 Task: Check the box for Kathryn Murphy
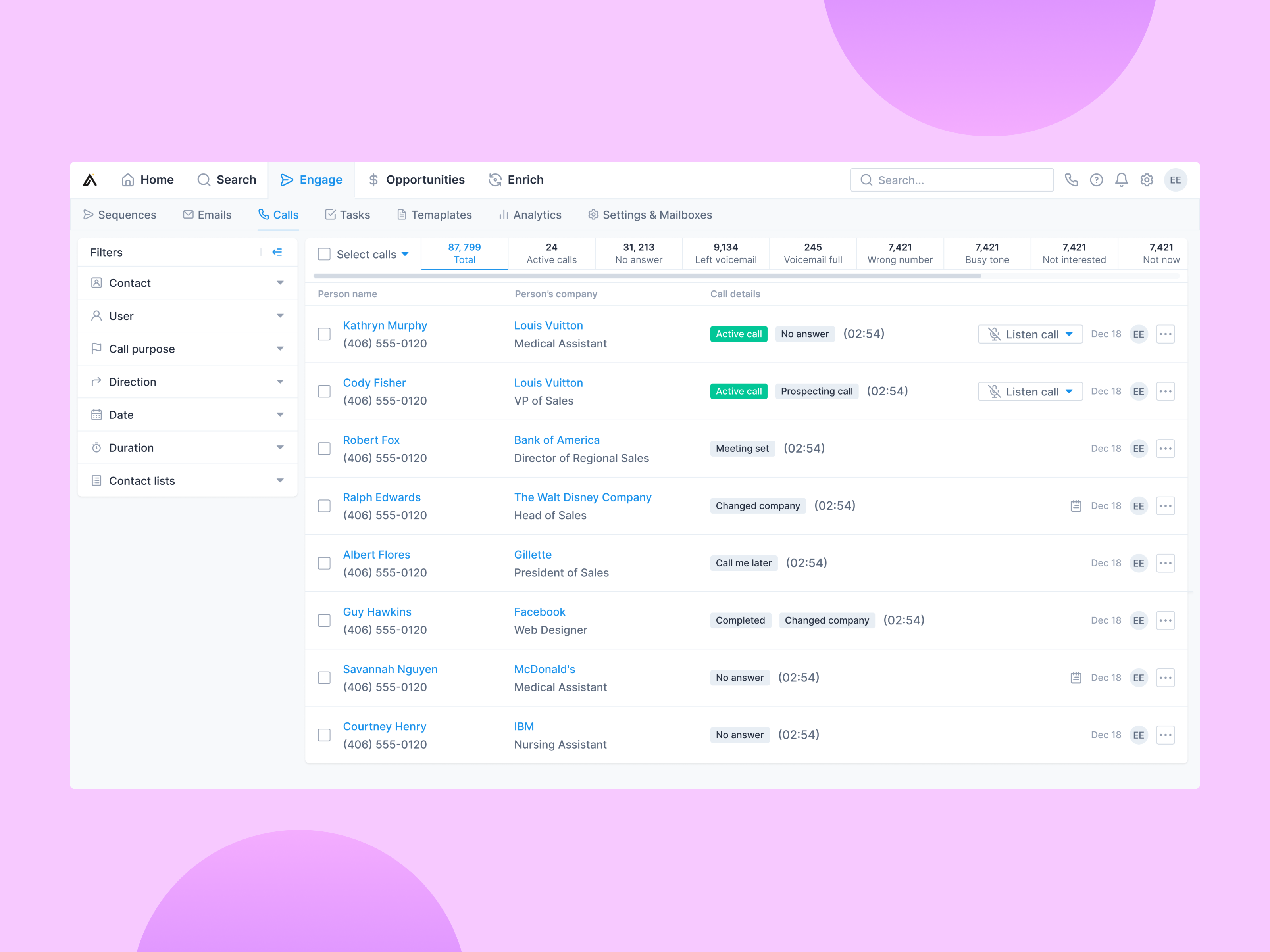click(324, 334)
